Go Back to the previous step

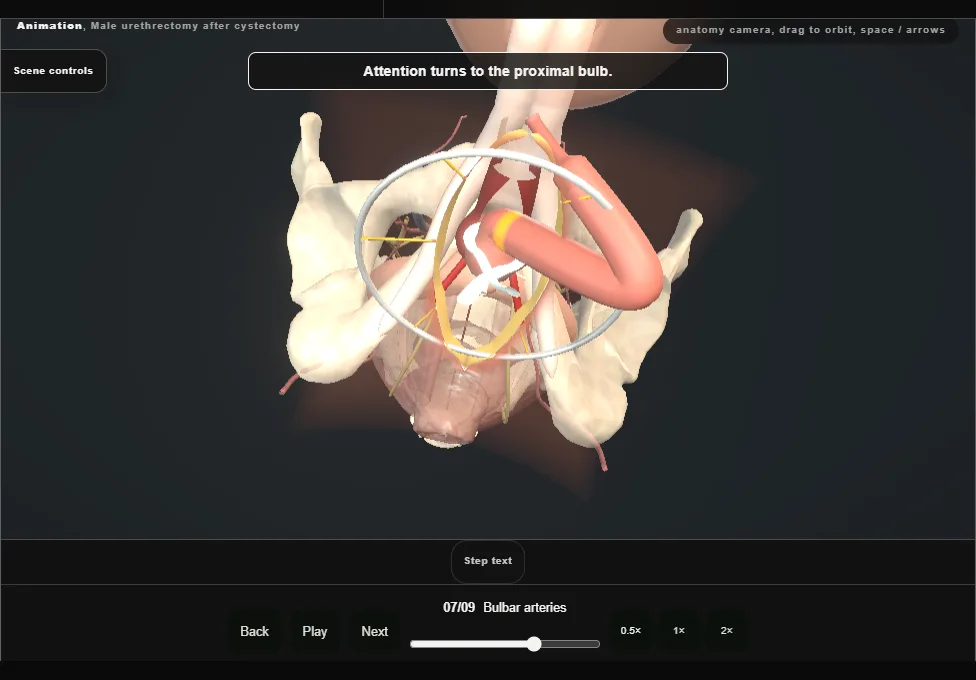(255, 631)
